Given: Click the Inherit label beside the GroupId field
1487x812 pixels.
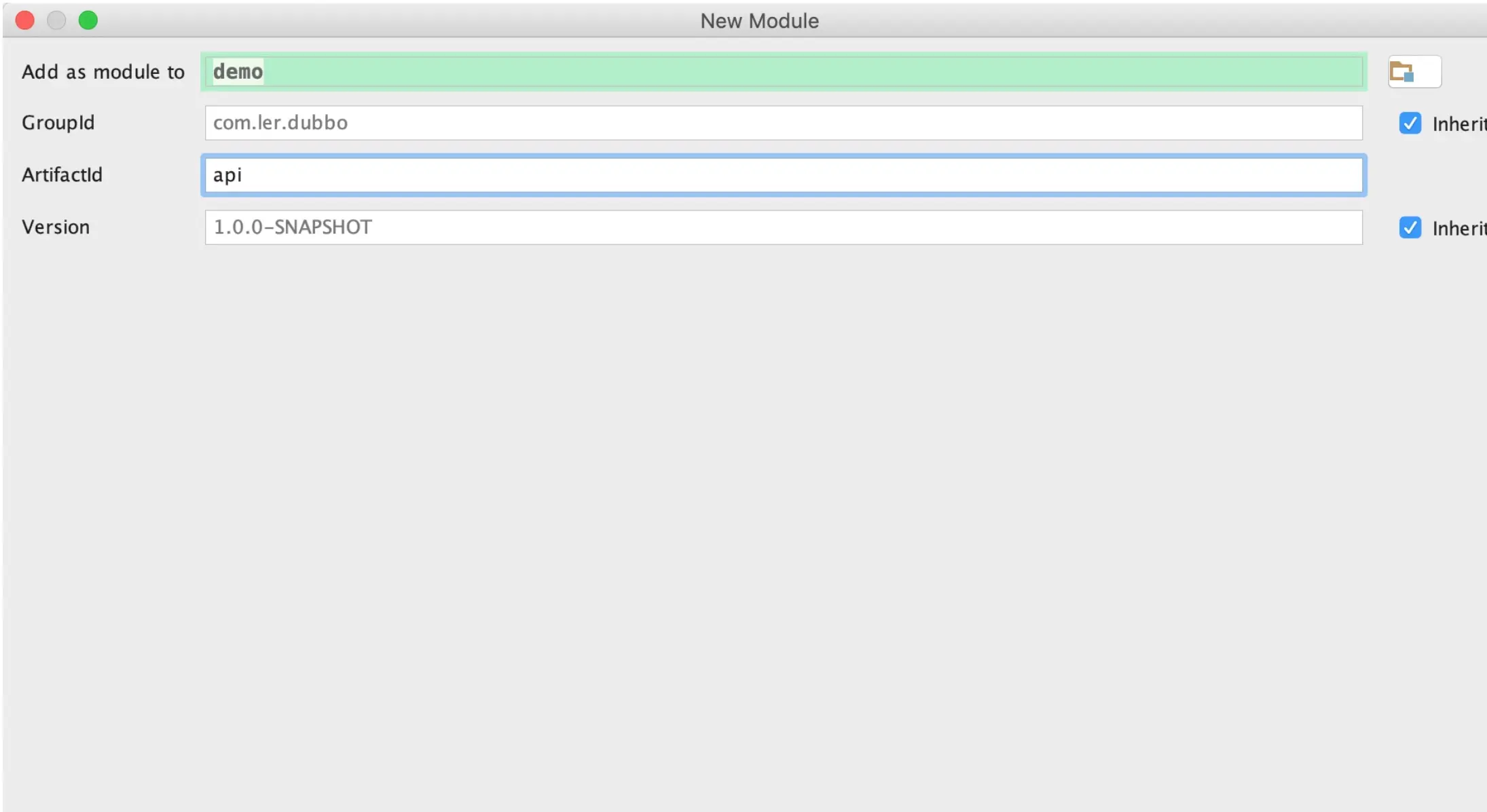Looking at the screenshot, I should (x=1458, y=124).
